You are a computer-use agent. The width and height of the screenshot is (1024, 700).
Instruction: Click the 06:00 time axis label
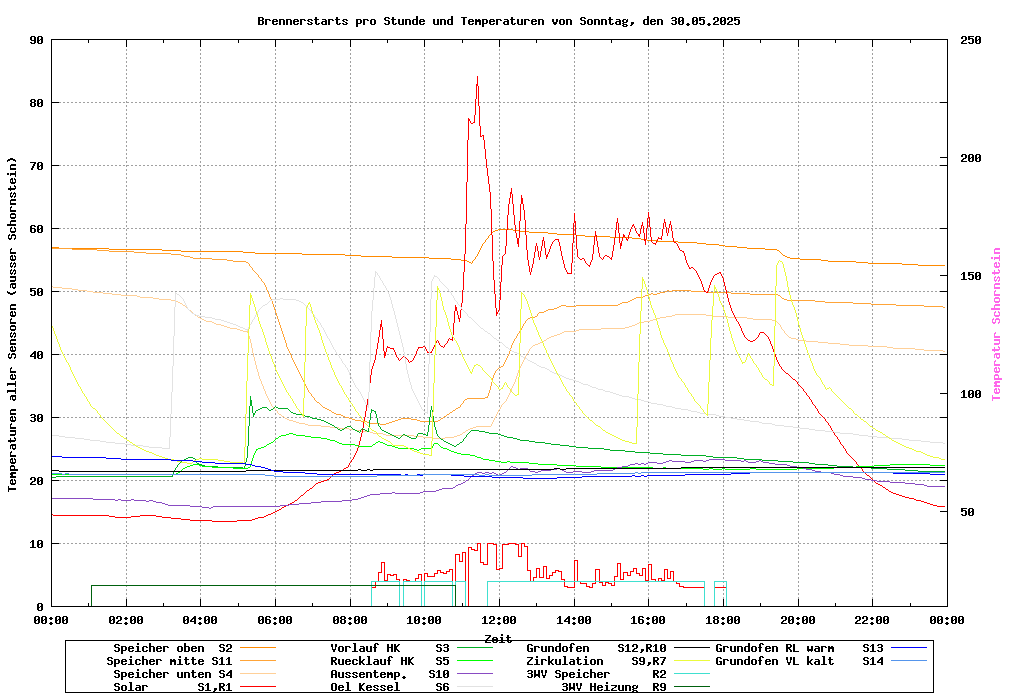pos(275,620)
